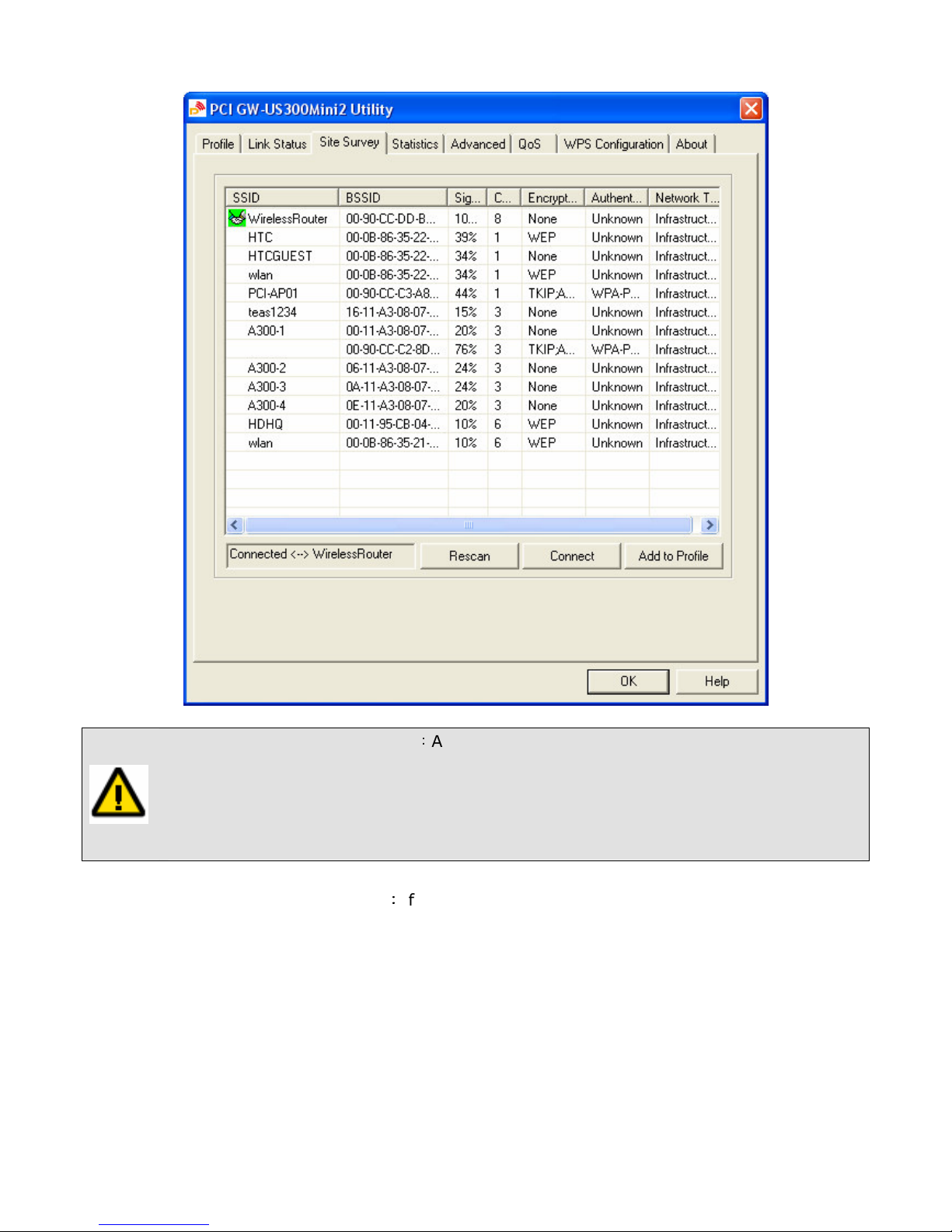Click the Connected <--> WirelessRouter status field
Screen dimensions: 952x1232
(x=320, y=555)
